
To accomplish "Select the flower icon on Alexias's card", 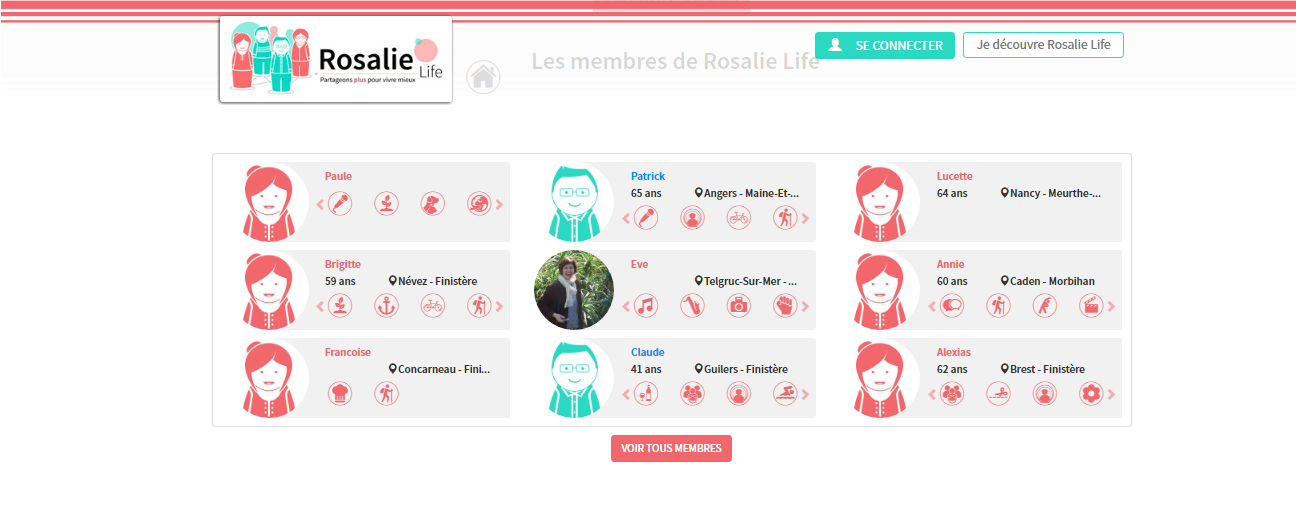I will coord(1090,394).
